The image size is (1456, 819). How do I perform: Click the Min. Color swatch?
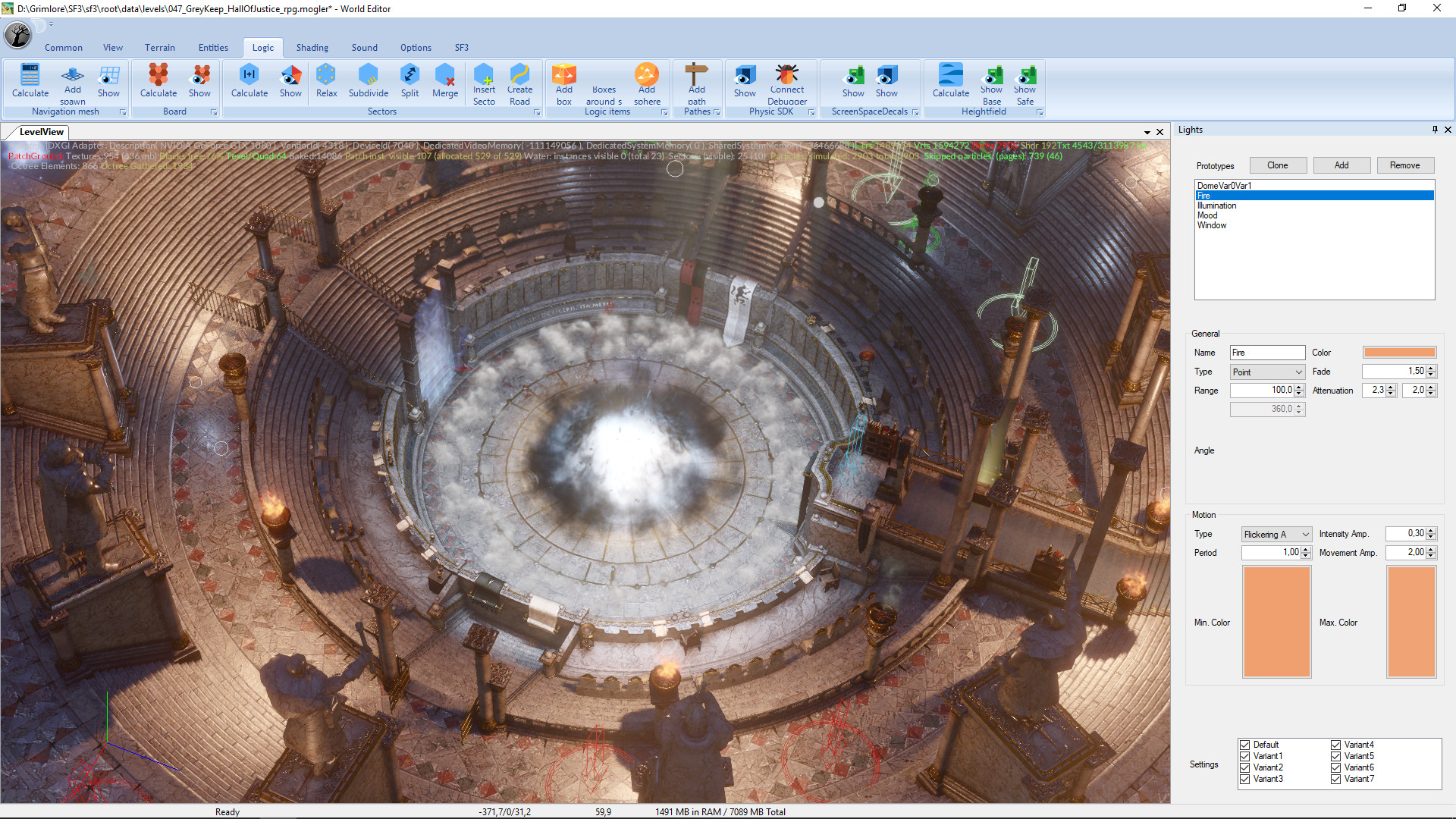(1276, 622)
